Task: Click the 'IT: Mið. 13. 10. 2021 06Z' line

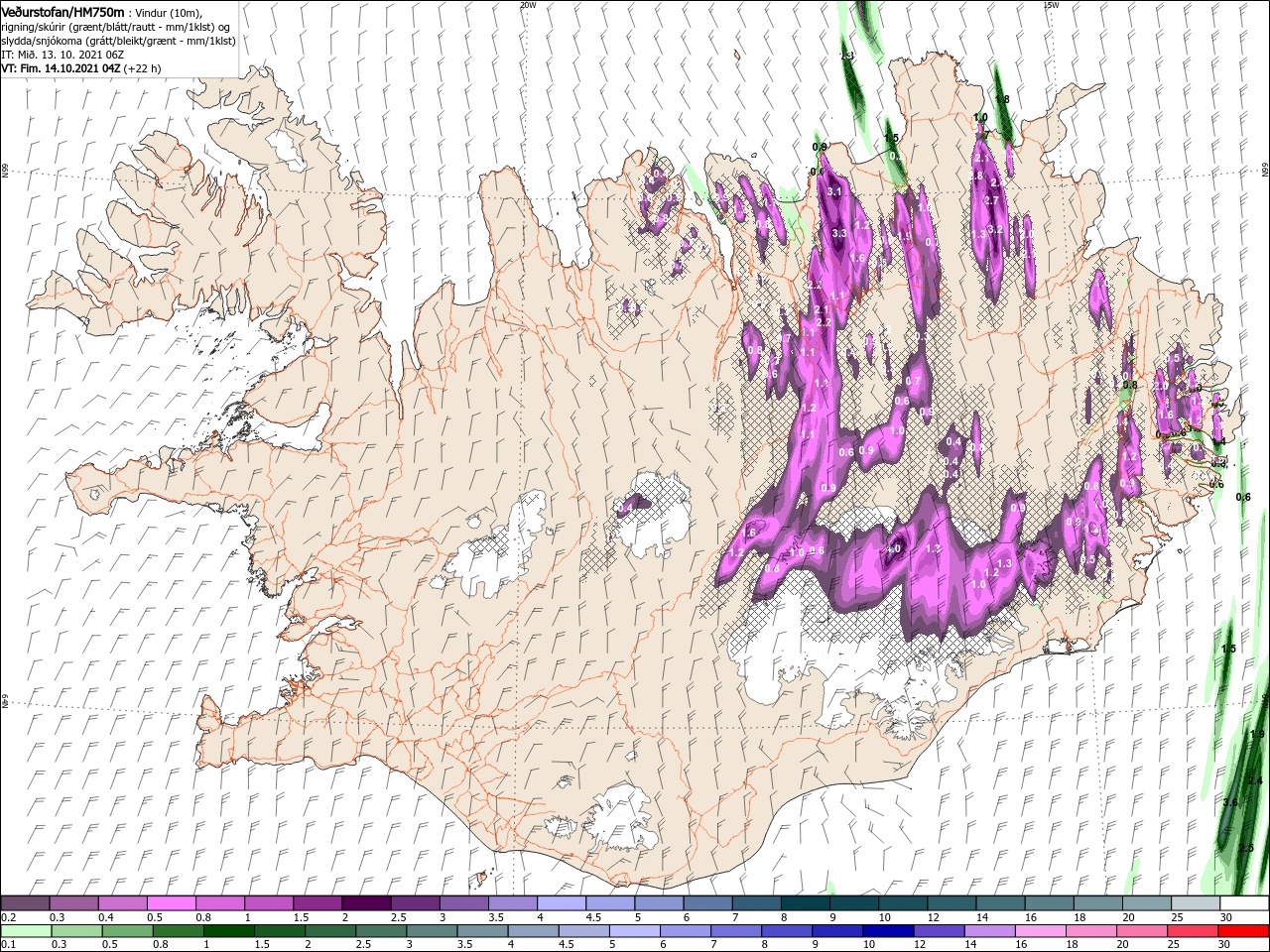Action: coord(62,55)
